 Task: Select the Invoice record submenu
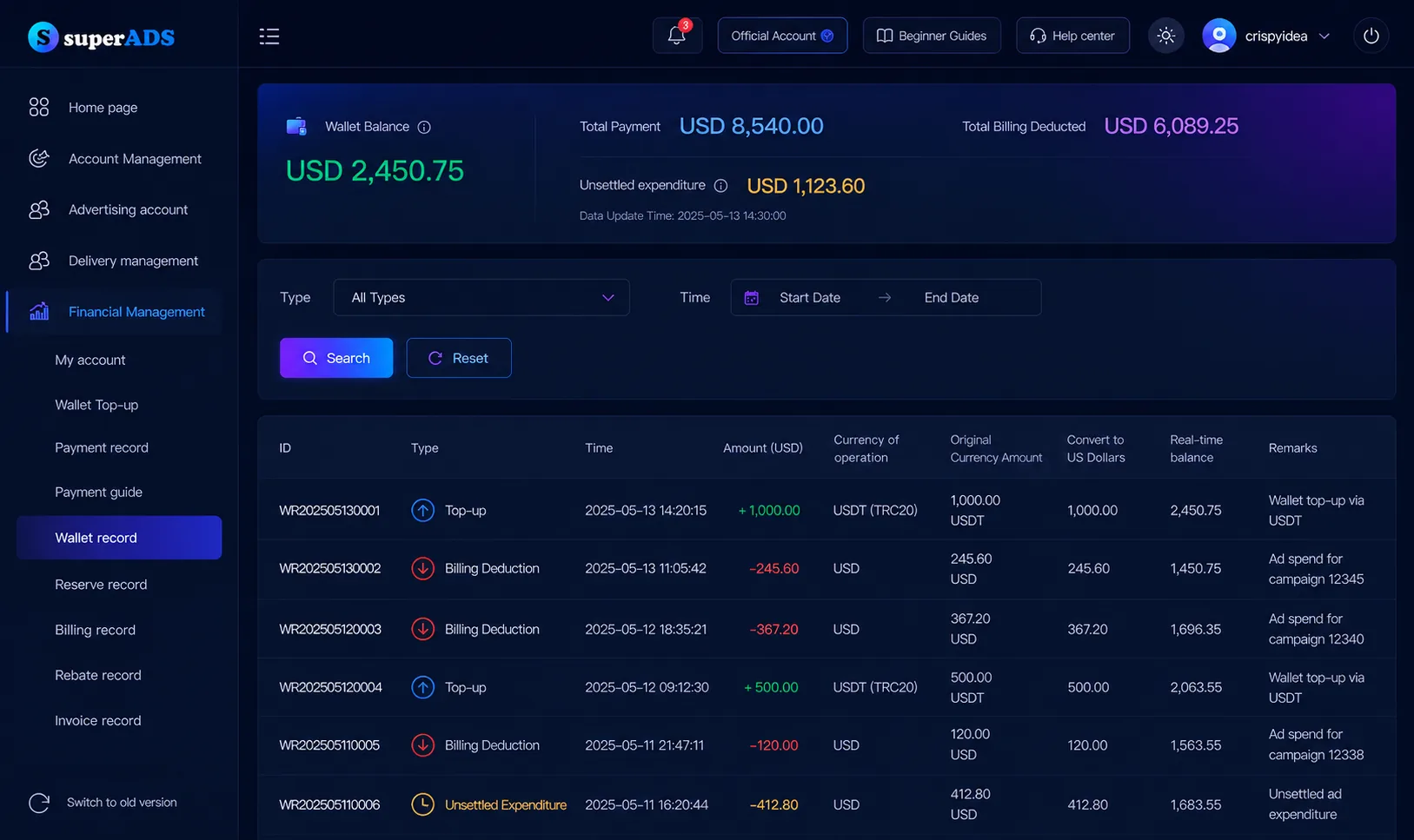point(98,720)
